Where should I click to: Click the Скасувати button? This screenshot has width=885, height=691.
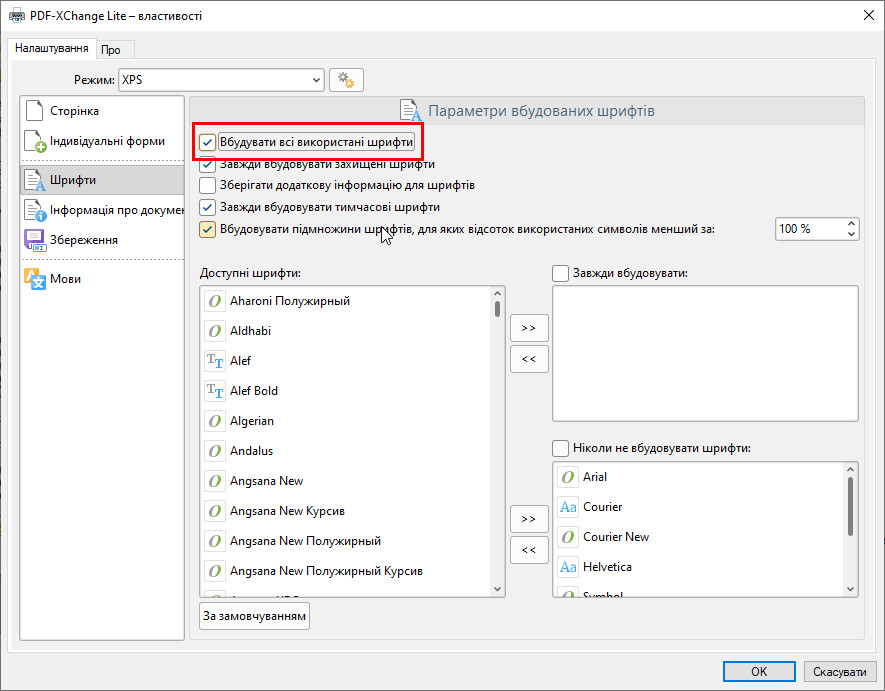point(839,671)
